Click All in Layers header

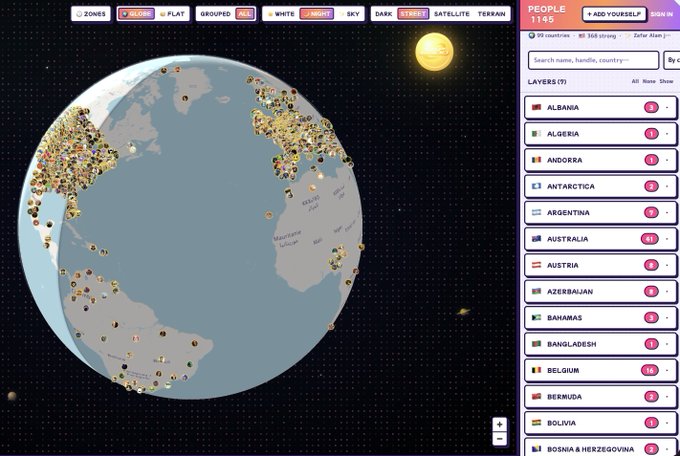click(x=635, y=81)
